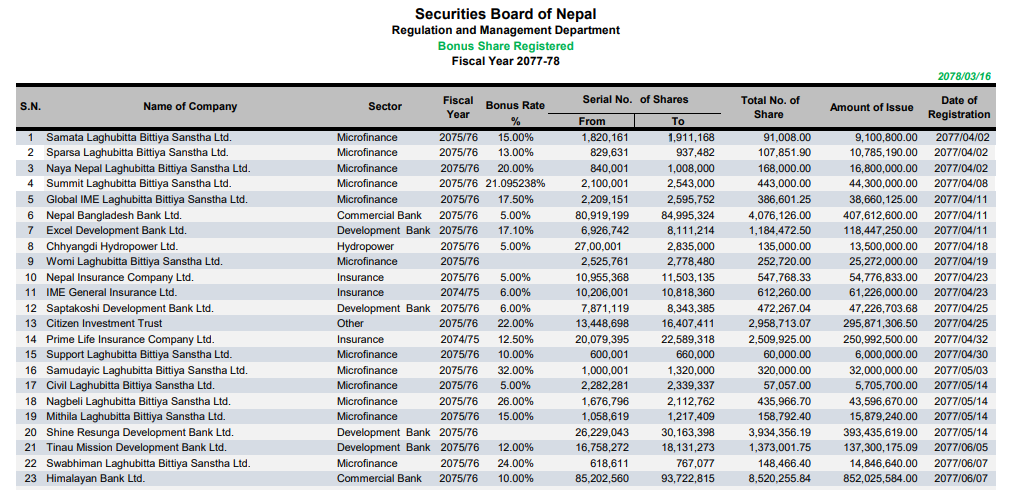The height and width of the screenshot is (490, 1012).
Task: Click the 'Sector' column header
Action: 385,107
